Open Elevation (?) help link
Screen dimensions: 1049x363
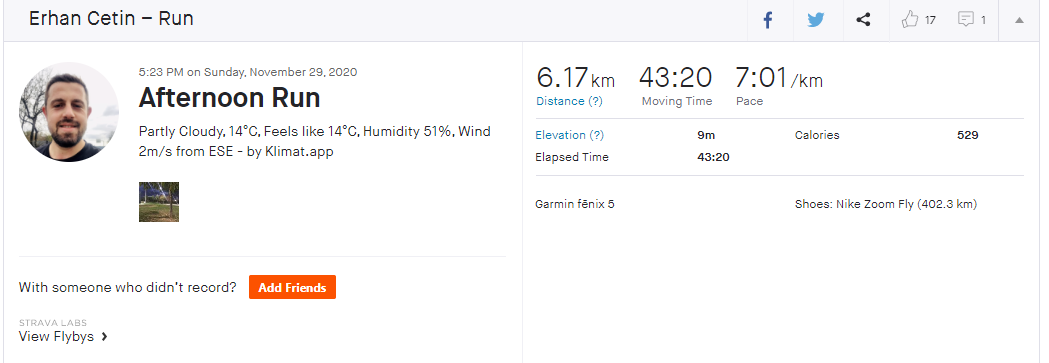pos(569,135)
